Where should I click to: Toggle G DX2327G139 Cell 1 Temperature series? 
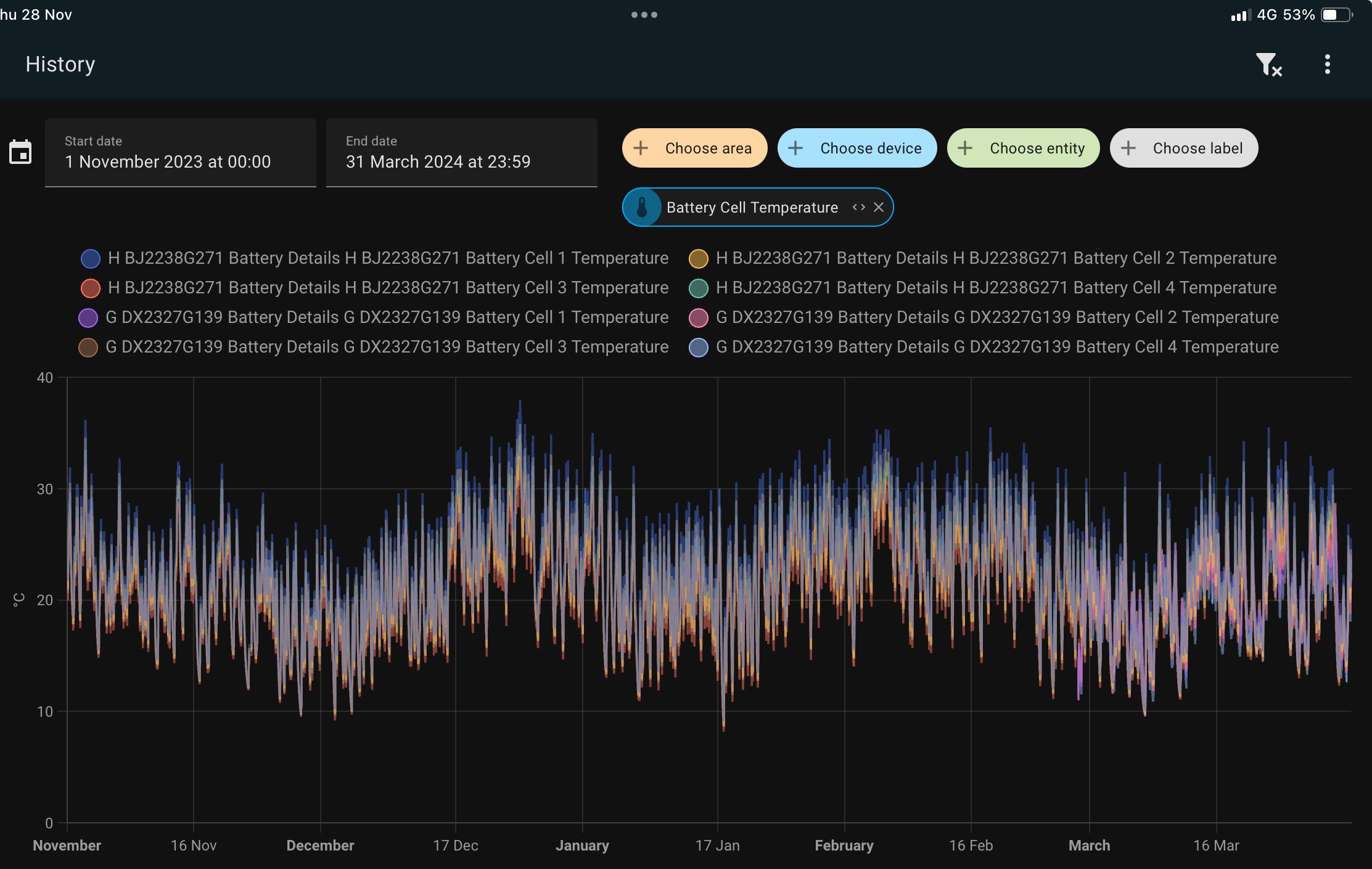coord(373,317)
